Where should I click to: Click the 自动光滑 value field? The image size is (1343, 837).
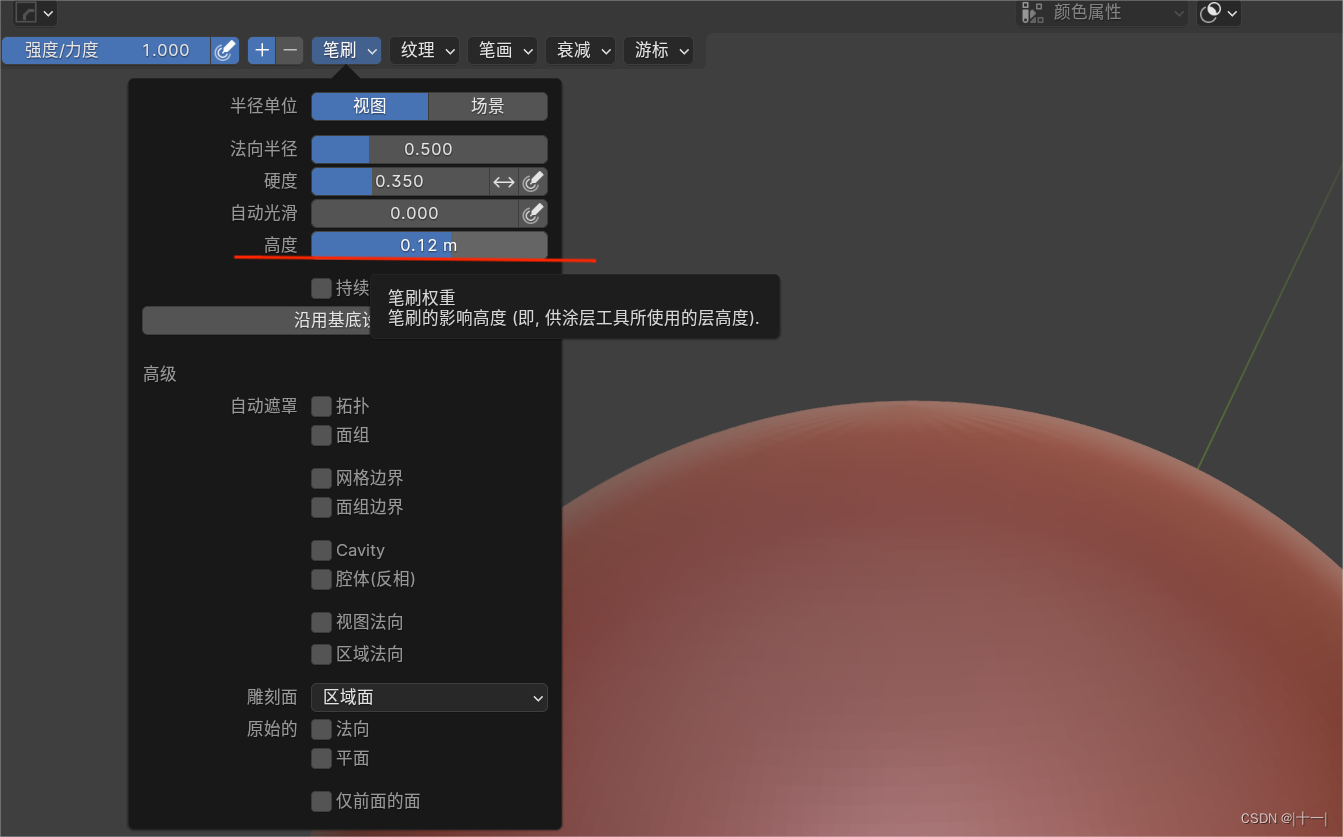pos(415,213)
